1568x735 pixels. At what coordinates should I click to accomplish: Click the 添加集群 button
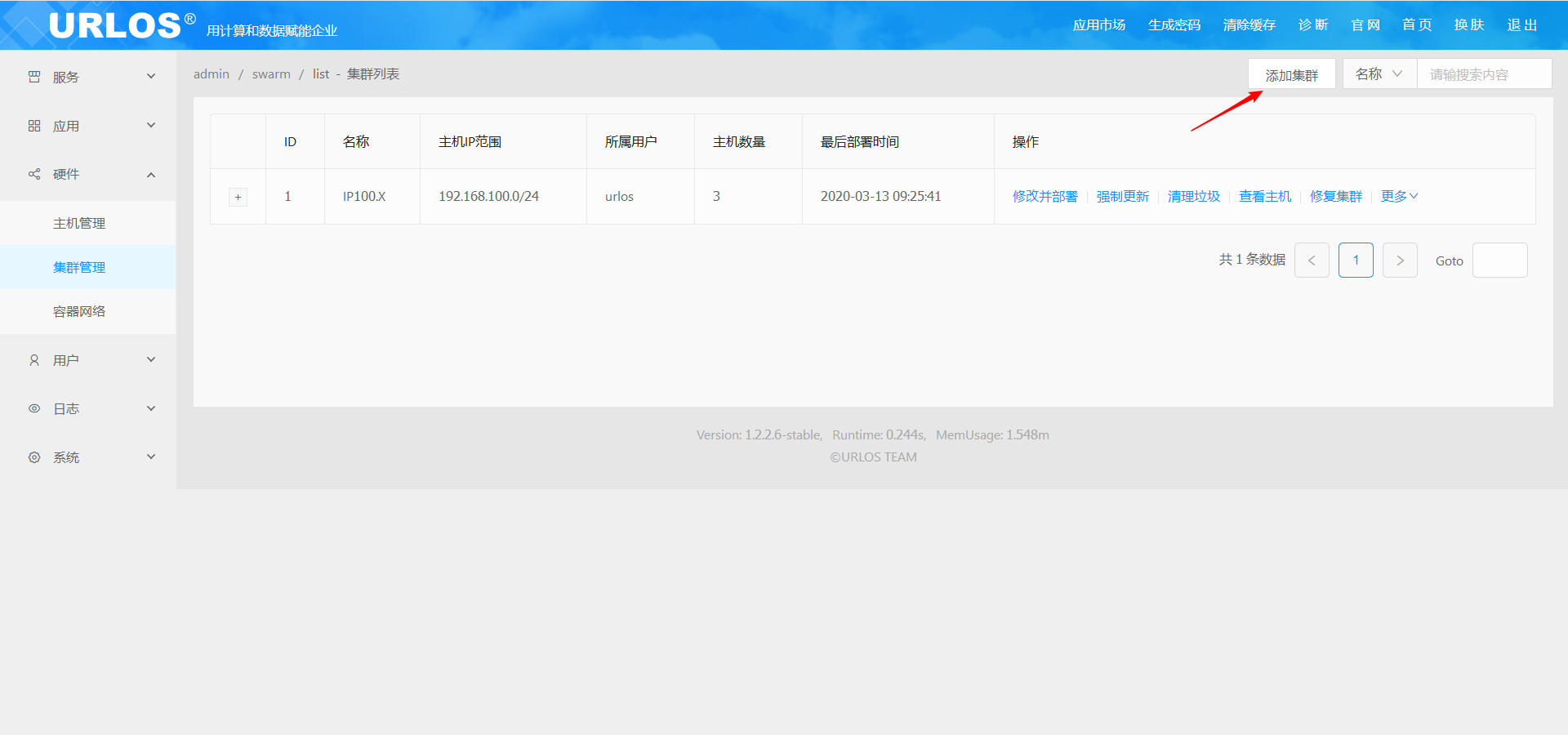(x=1291, y=74)
